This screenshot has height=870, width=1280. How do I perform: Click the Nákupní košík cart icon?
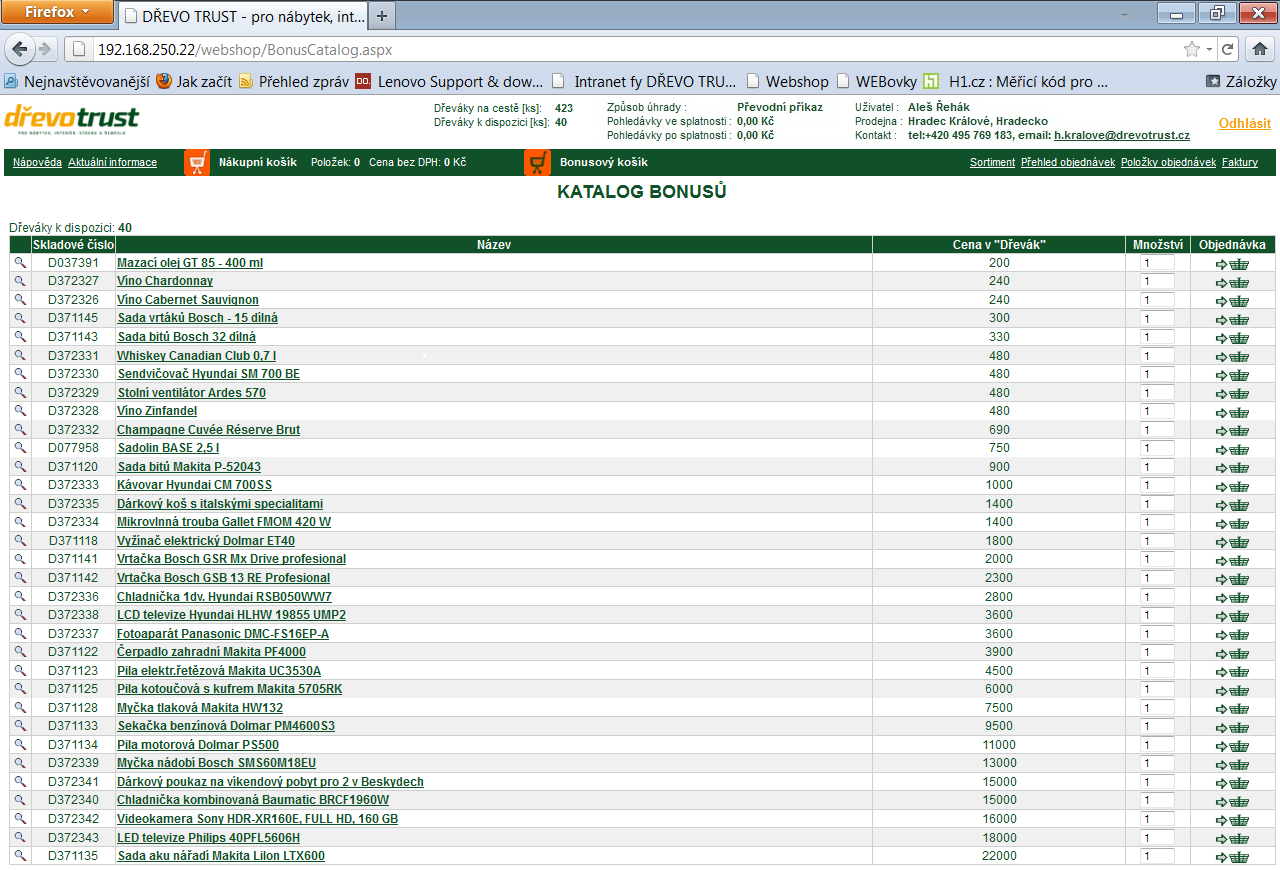point(197,162)
